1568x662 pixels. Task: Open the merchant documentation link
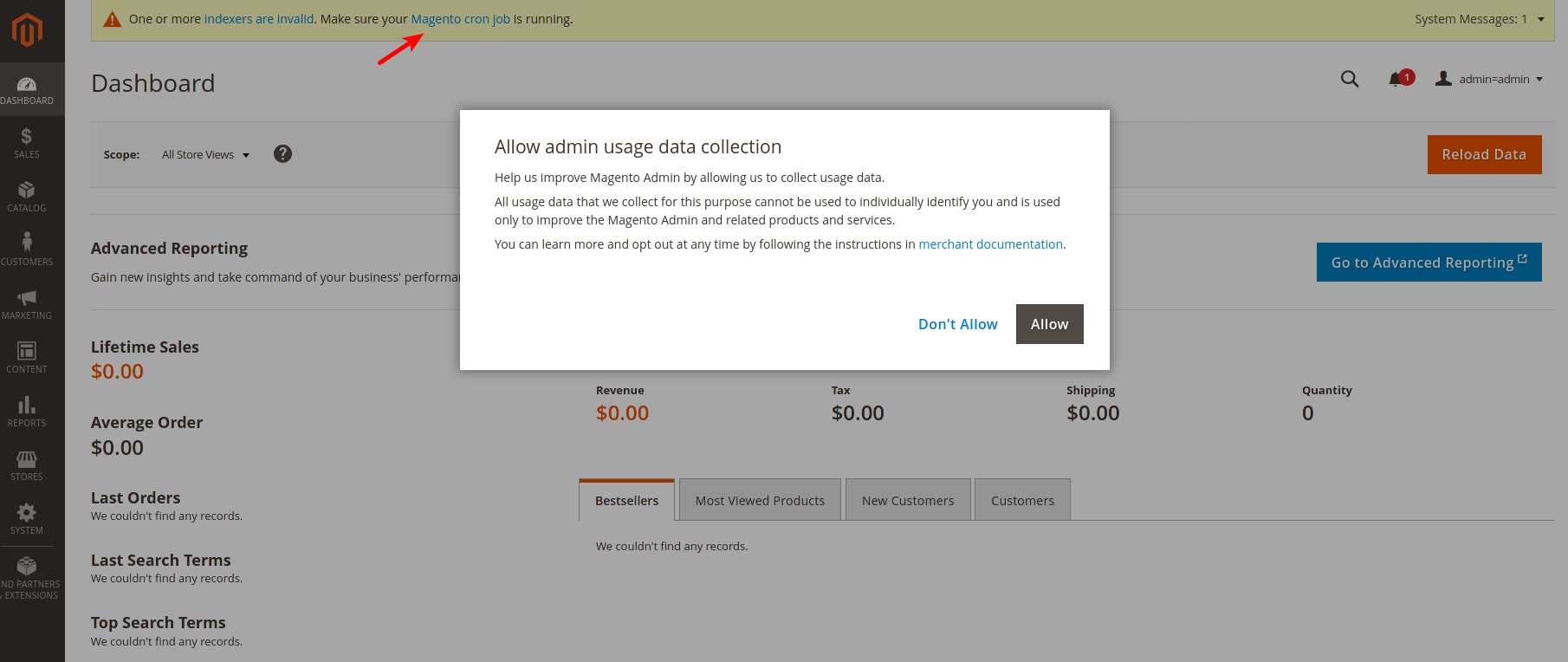pyautogui.click(x=990, y=244)
